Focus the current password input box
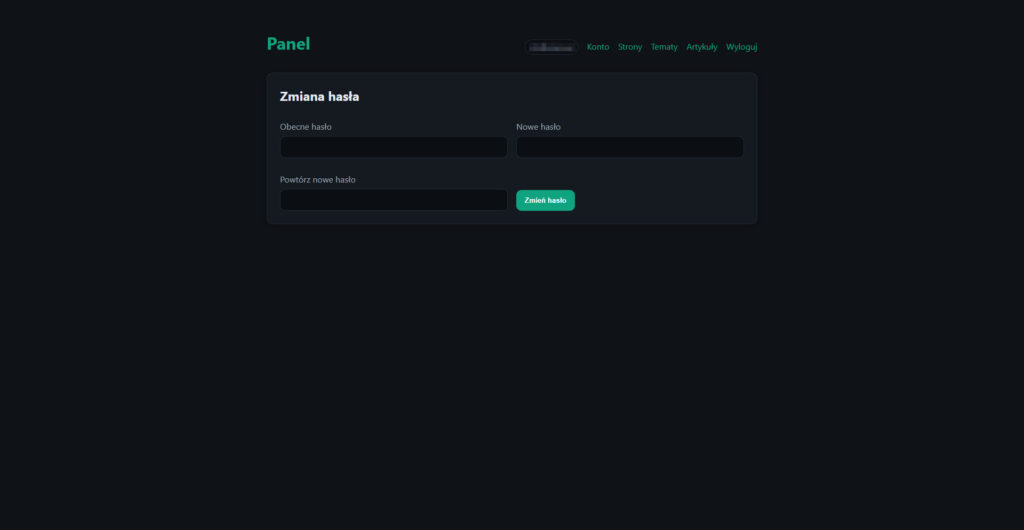 pos(394,147)
